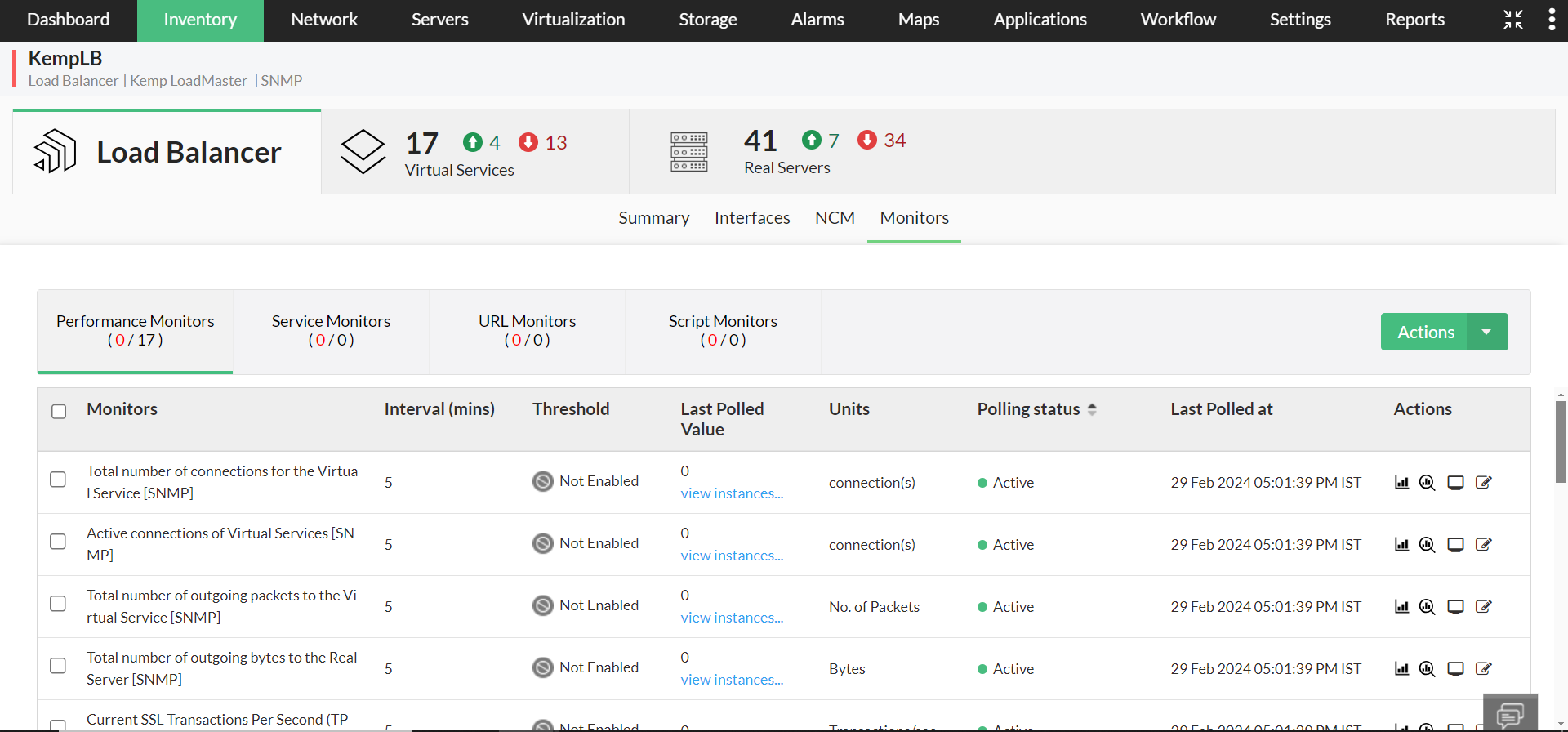
Task: Check the Active connections of Virtual Services row
Action: click(x=58, y=542)
